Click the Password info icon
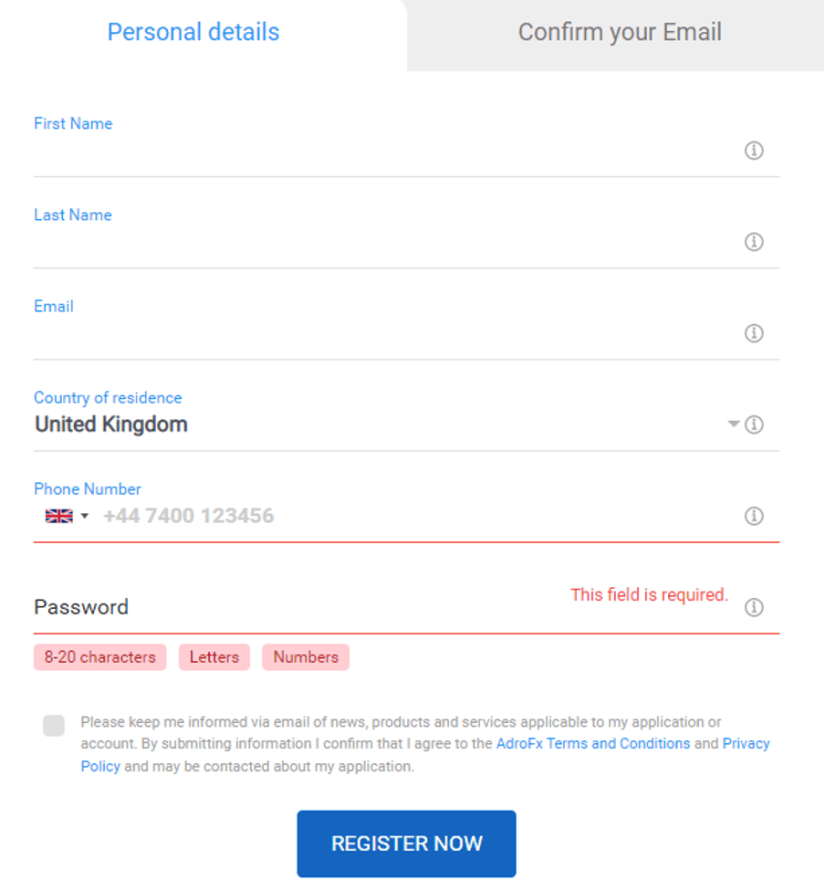 pos(753,607)
